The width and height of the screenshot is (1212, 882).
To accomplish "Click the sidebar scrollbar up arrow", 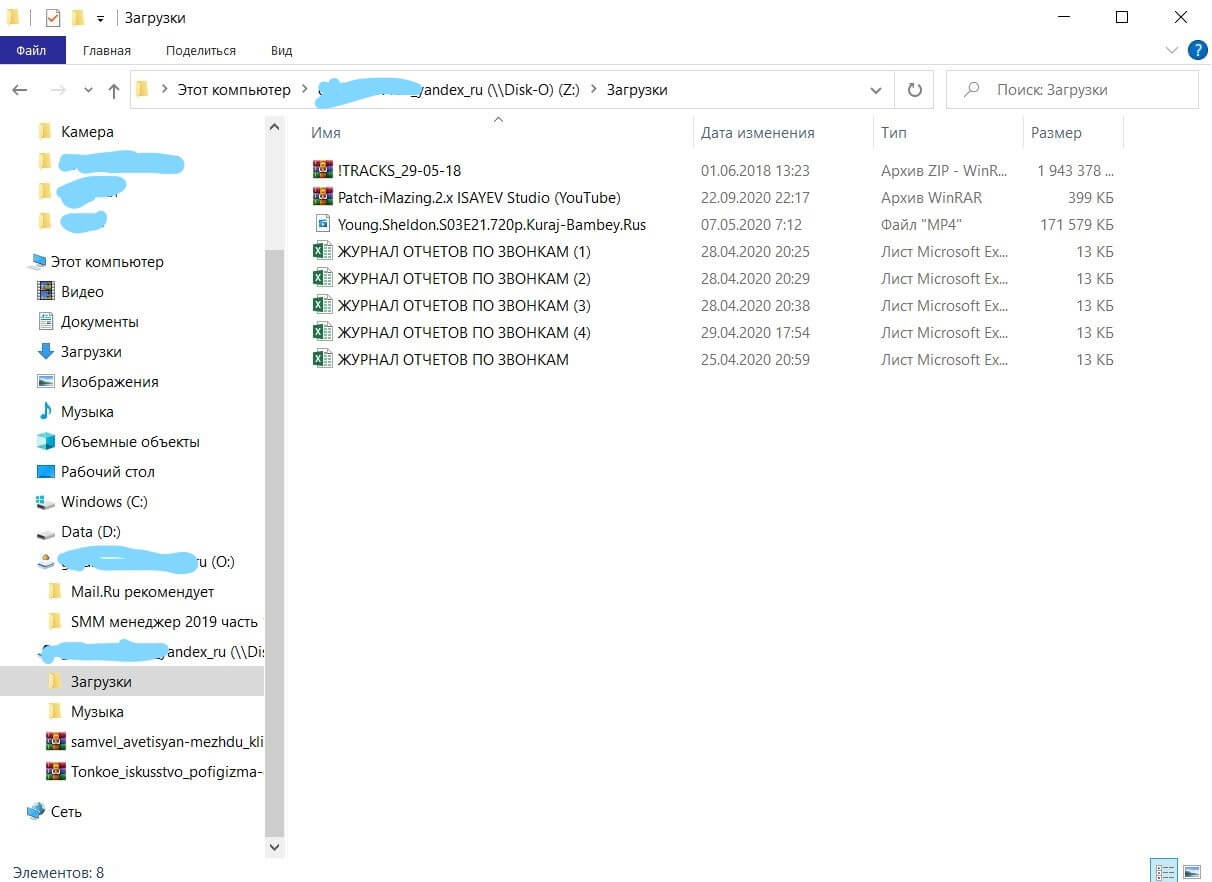I will pyautogui.click(x=274, y=126).
